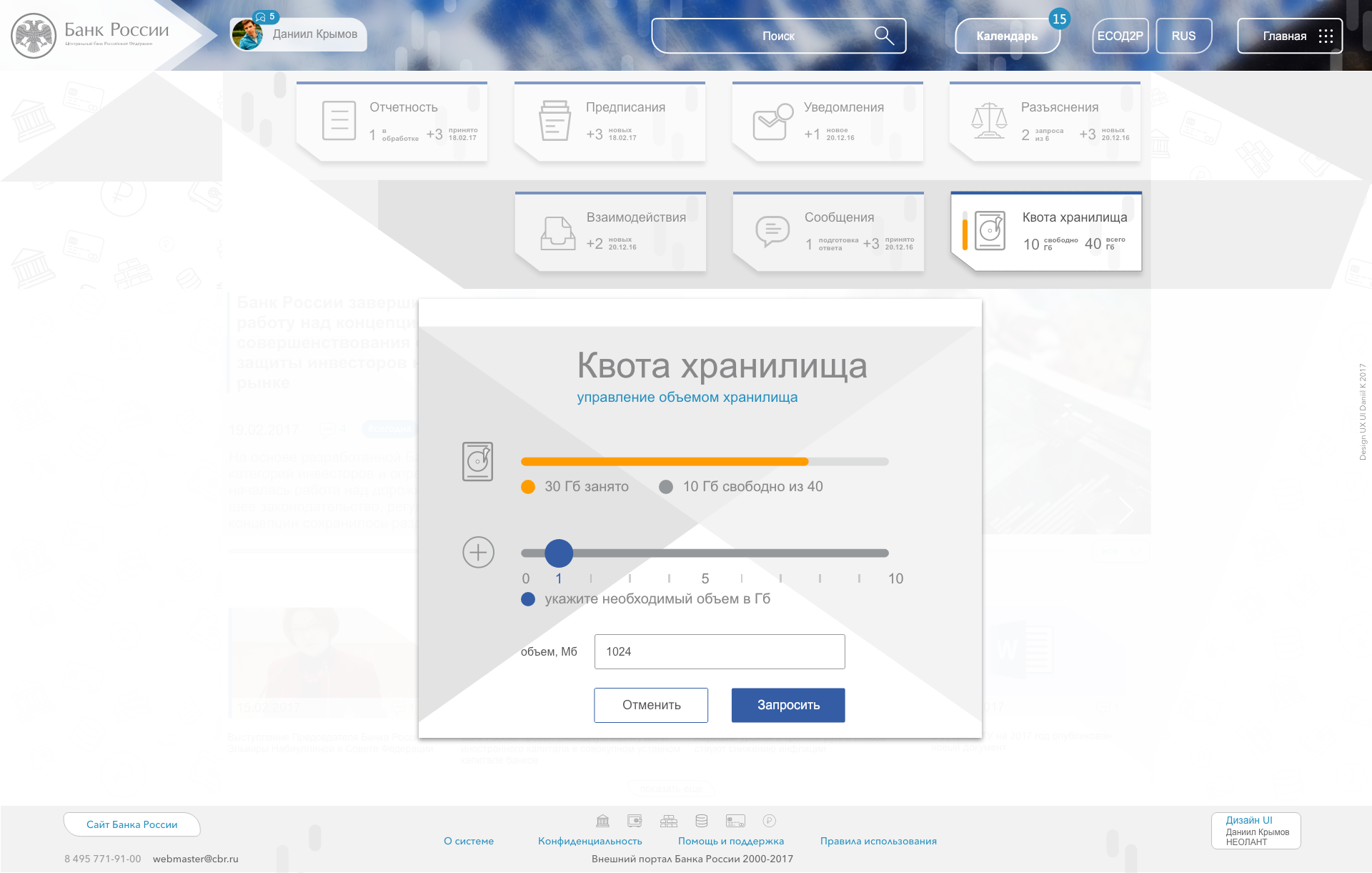The width and height of the screenshot is (1372, 873).
Task: Click the chat badge showing 5 messages
Action: click(266, 16)
